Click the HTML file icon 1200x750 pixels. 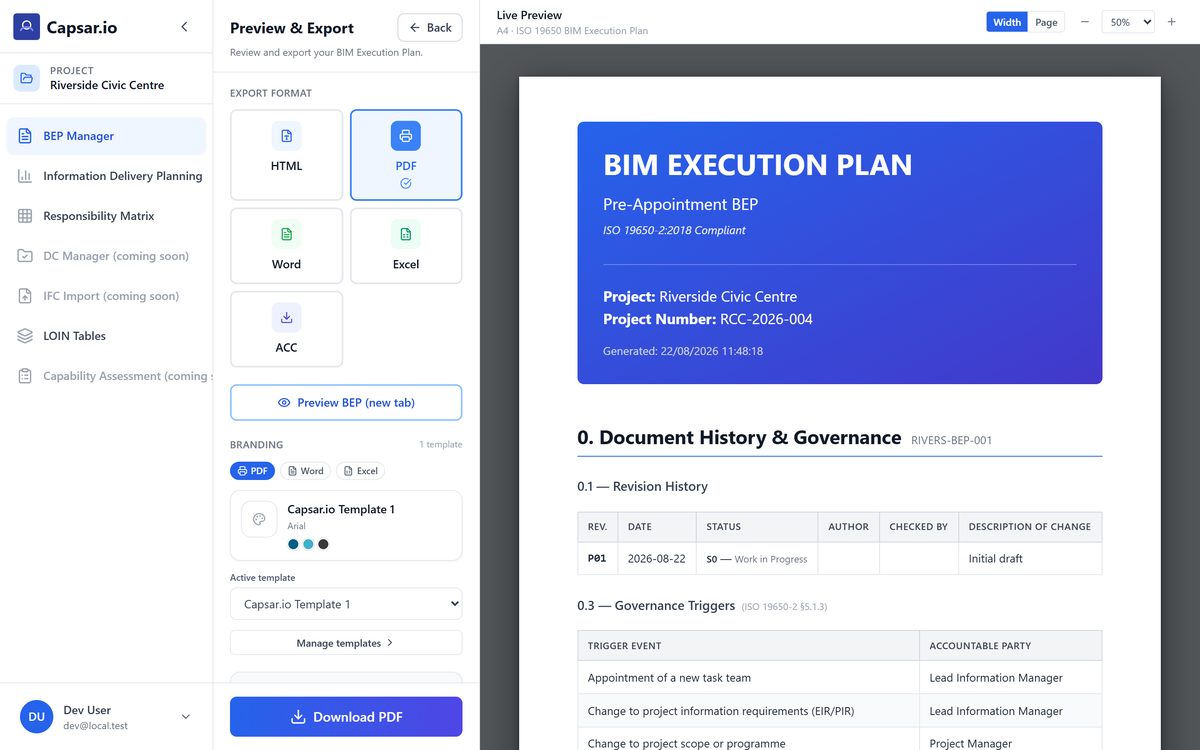pyautogui.click(x=286, y=136)
